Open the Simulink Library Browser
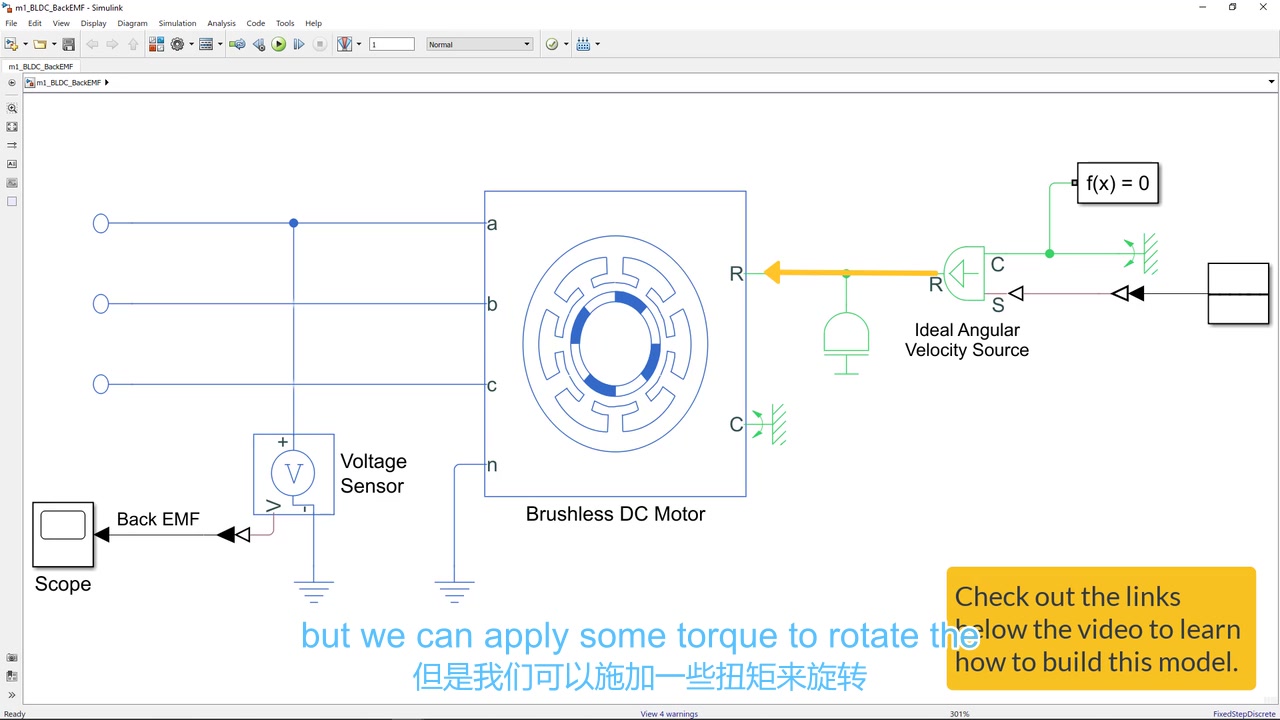Viewport: 1280px width, 720px height. tap(156, 43)
